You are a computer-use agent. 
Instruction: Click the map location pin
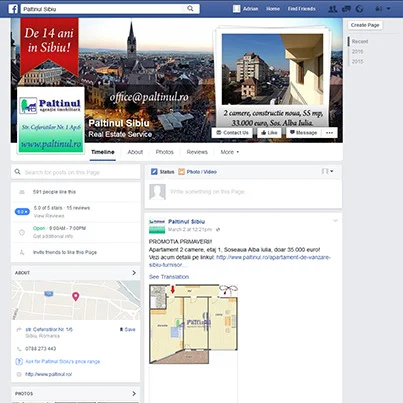(x=76, y=296)
